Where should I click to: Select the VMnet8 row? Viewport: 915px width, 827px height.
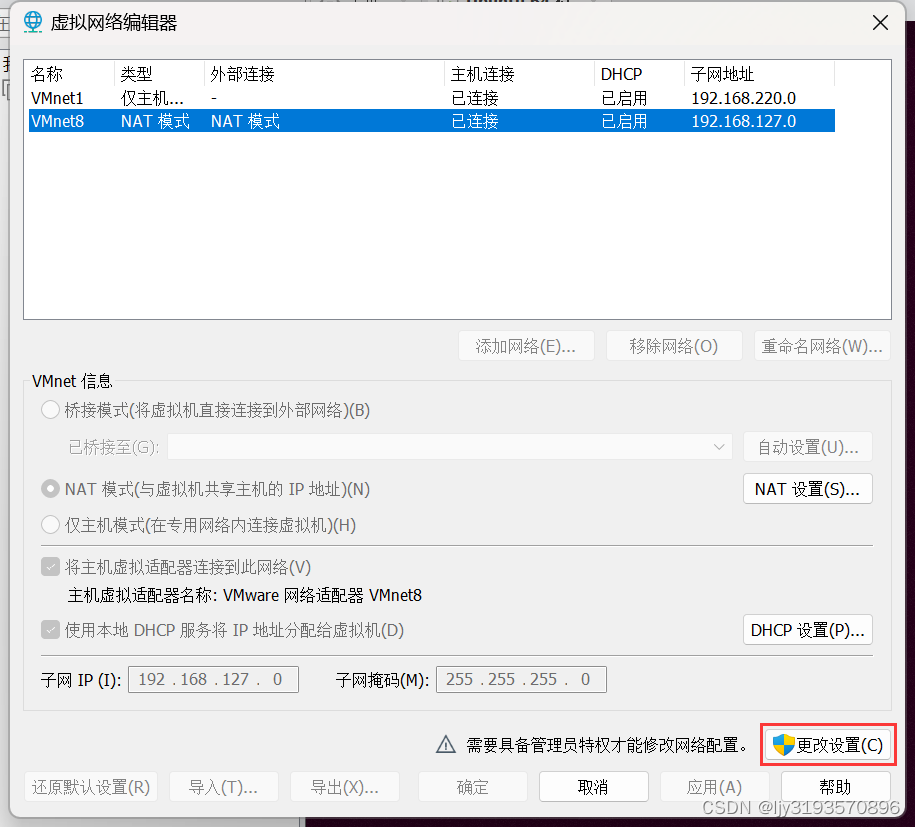click(x=432, y=121)
